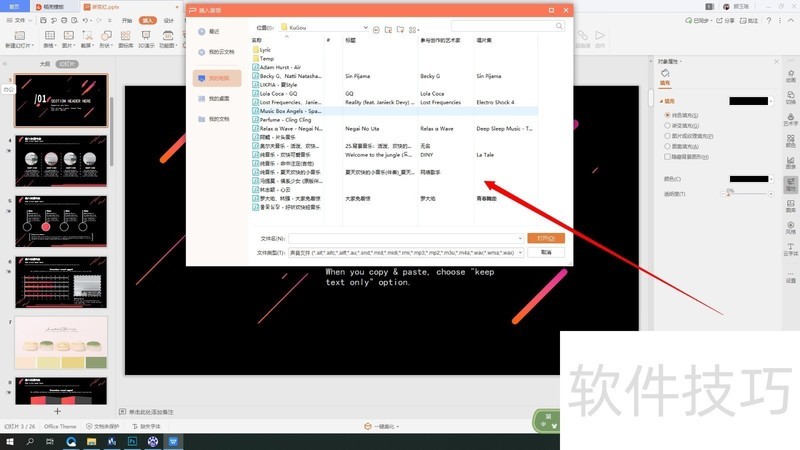Open the Icon Library button
Image resolution: width=800 pixels, height=450 pixels.
click(126, 36)
